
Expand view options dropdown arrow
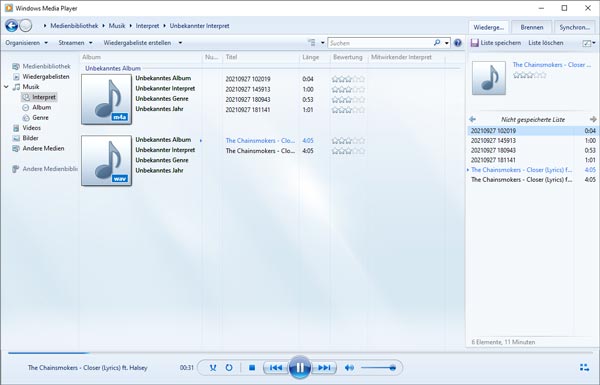323,43
